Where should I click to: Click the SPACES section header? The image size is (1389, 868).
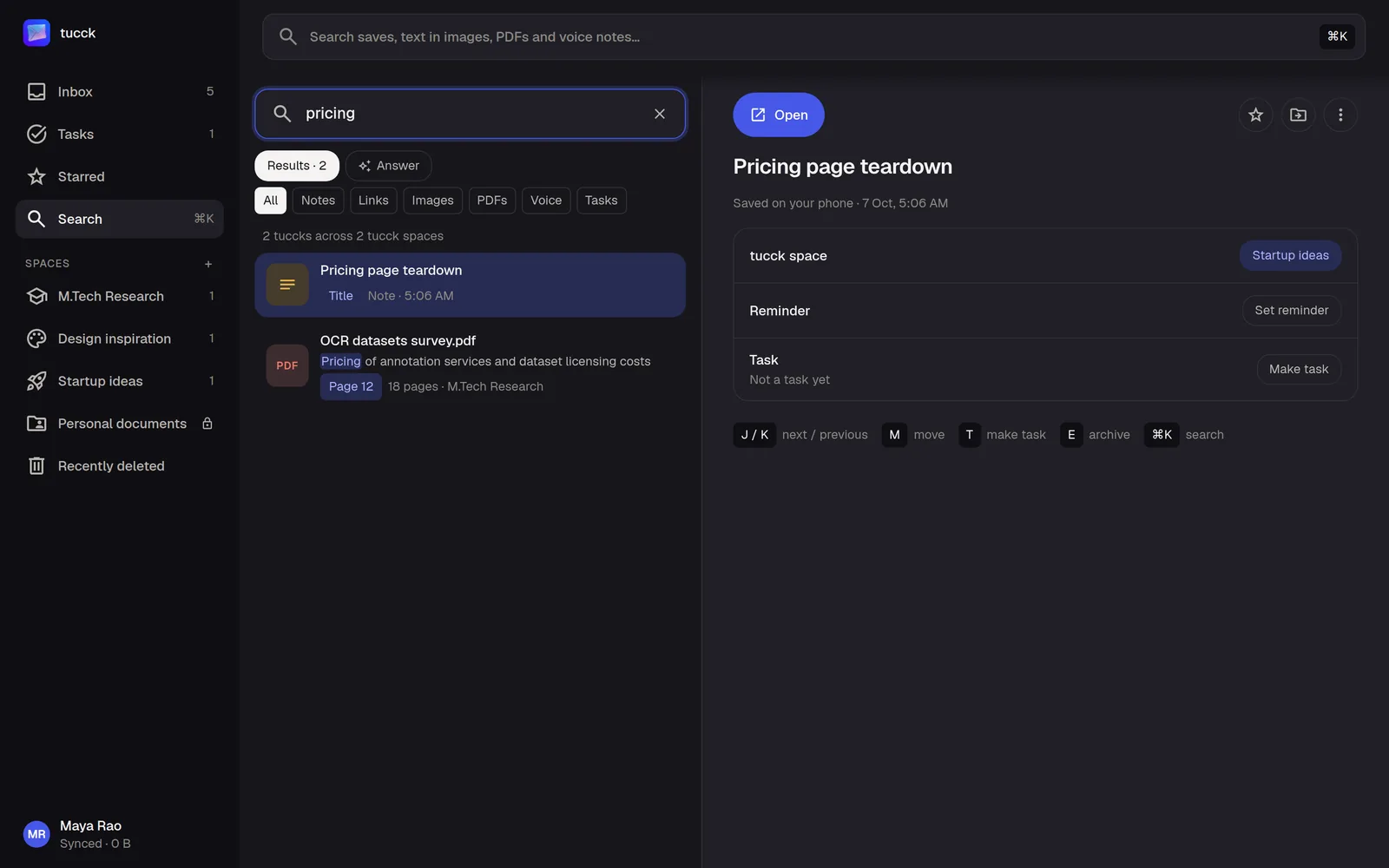(47, 264)
